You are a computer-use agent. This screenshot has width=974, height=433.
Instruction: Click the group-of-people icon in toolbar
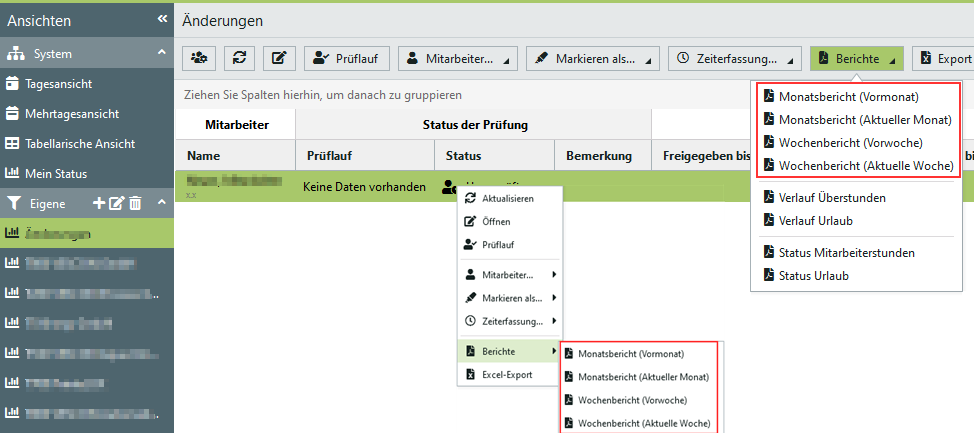coord(199,59)
